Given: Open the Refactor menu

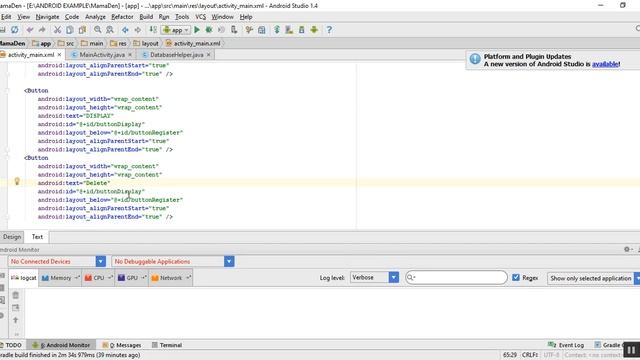Looking at the screenshot, I should click(122, 17).
